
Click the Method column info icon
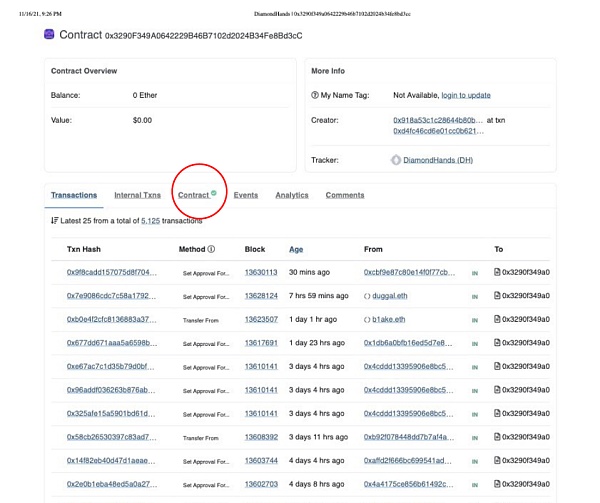tap(212, 249)
